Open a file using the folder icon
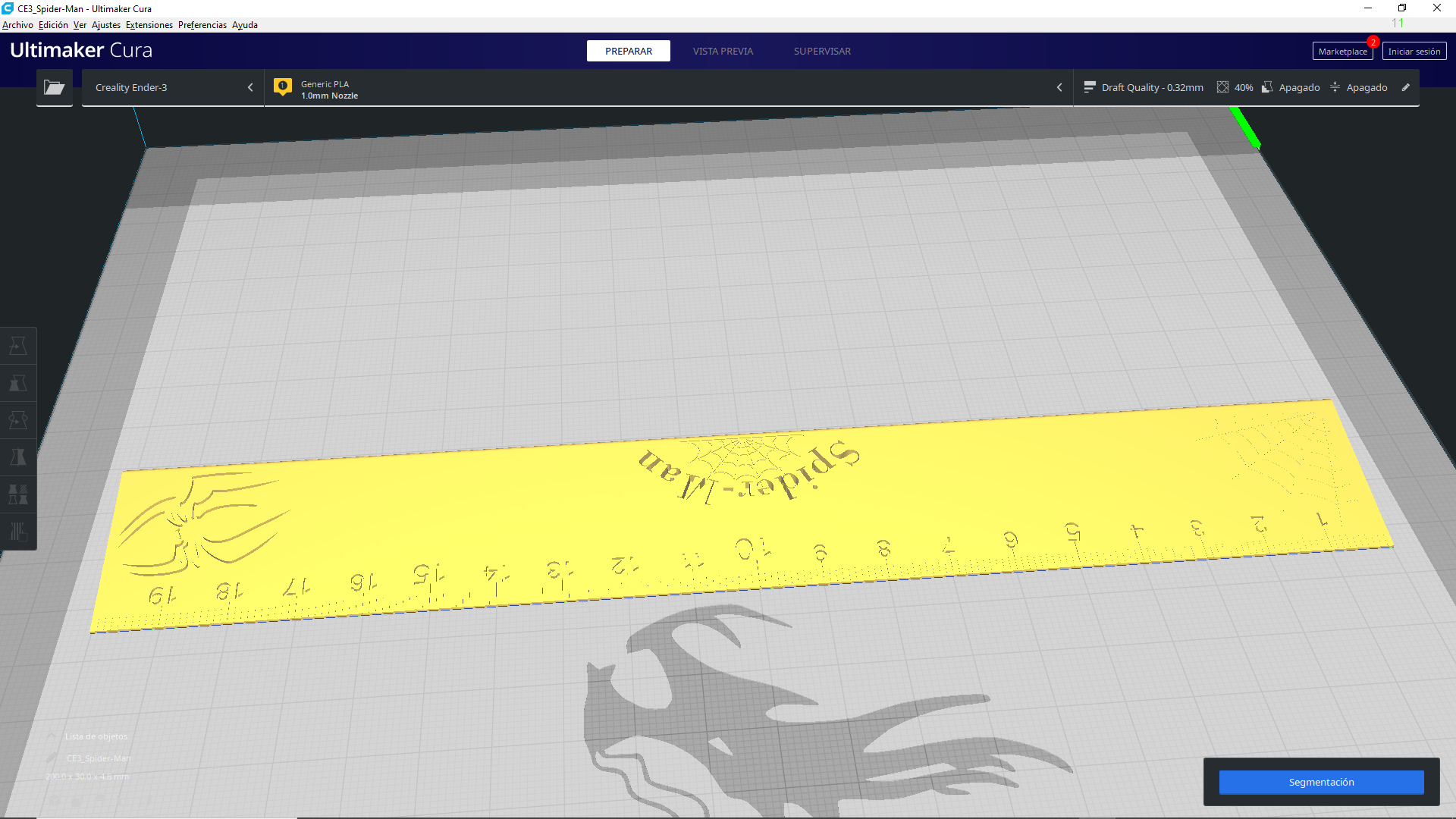This screenshot has height=819, width=1456. point(54,87)
